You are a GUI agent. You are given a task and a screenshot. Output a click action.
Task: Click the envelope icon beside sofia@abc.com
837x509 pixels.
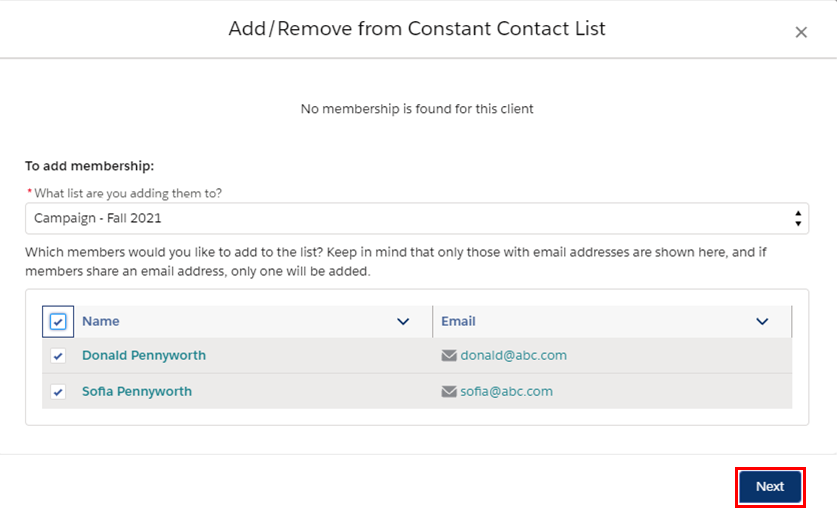pos(449,392)
